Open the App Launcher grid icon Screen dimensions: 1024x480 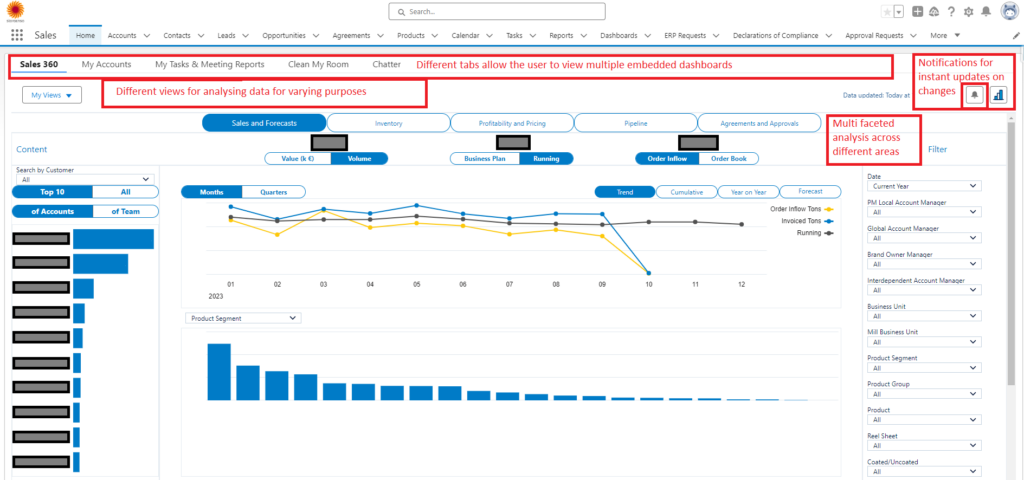click(x=17, y=35)
